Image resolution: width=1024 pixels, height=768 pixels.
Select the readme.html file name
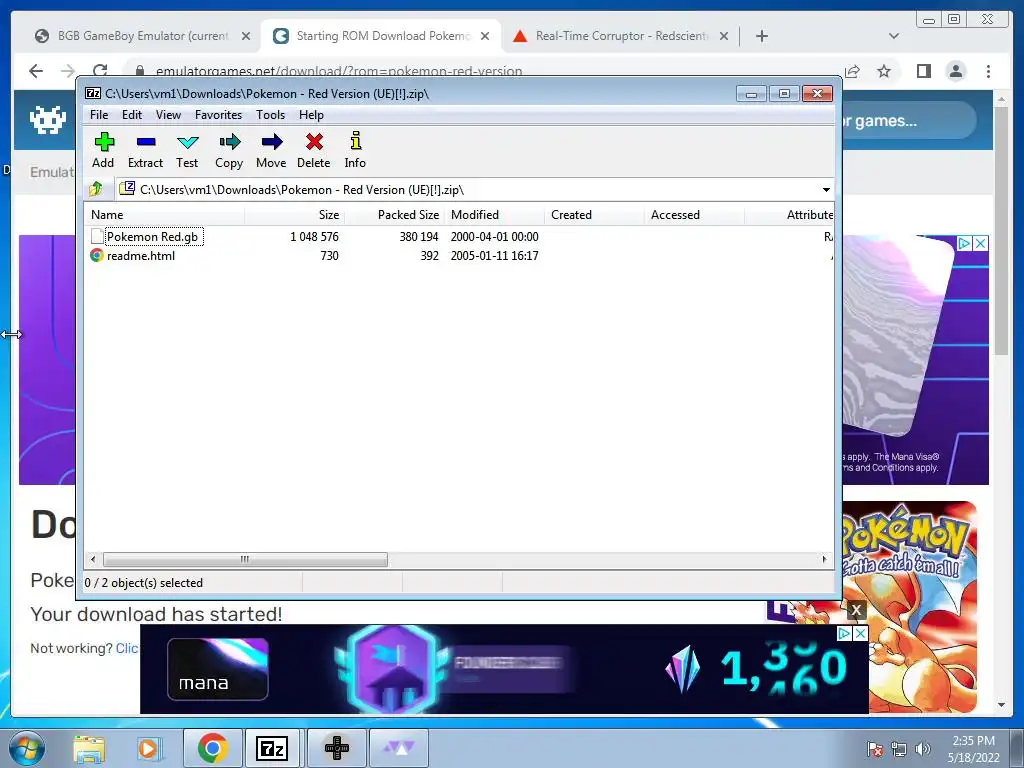(141, 256)
